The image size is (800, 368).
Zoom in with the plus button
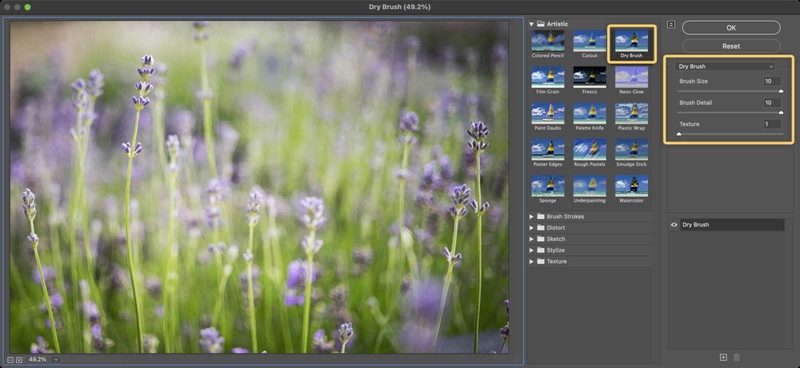click(x=19, y=360)
